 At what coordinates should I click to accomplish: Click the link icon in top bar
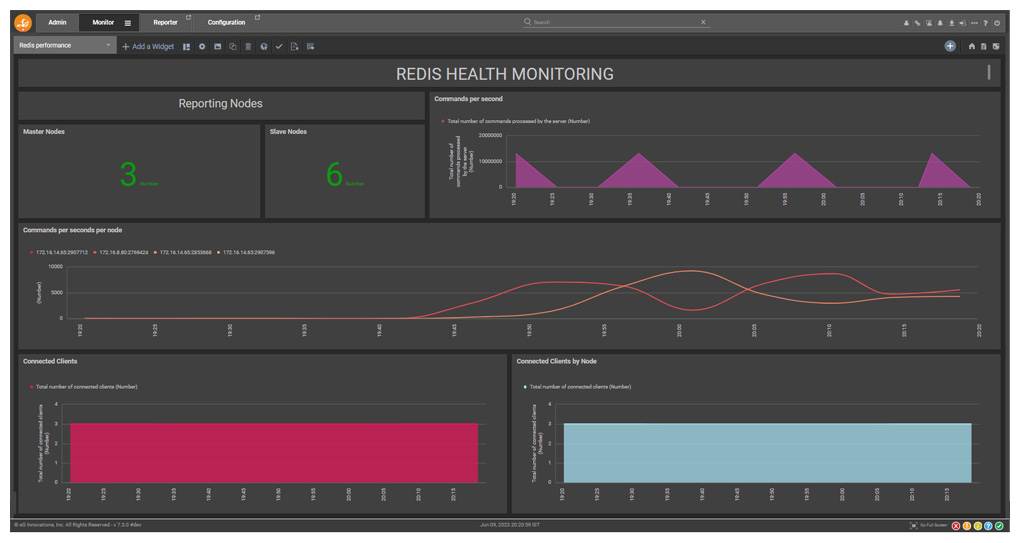[917, 23]
